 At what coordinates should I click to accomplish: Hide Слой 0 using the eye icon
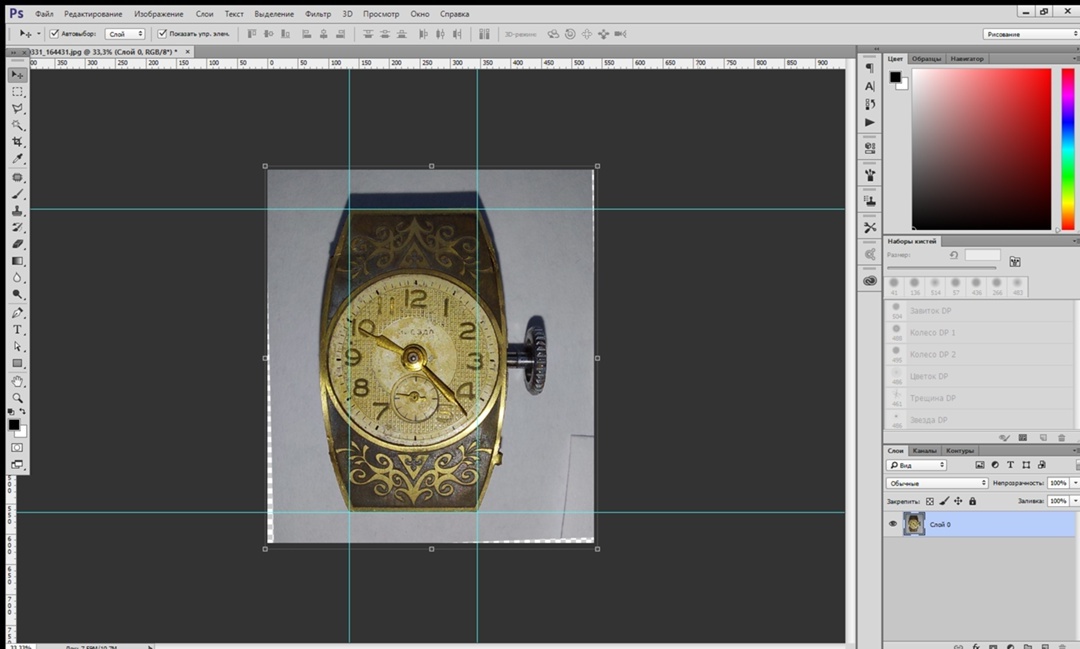pos(893,524)
